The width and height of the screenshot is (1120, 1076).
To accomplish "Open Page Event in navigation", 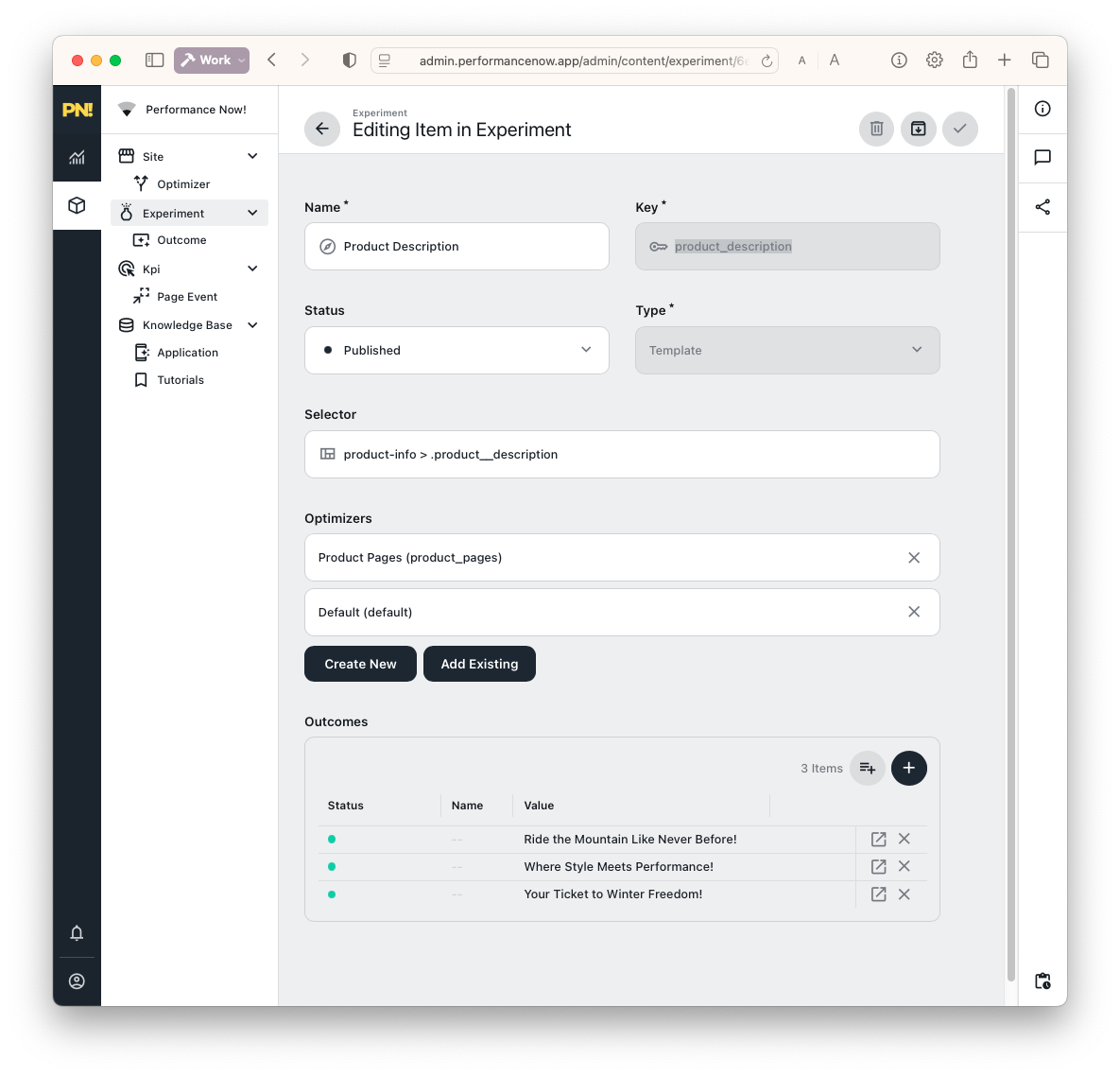I will click(189, 297).
